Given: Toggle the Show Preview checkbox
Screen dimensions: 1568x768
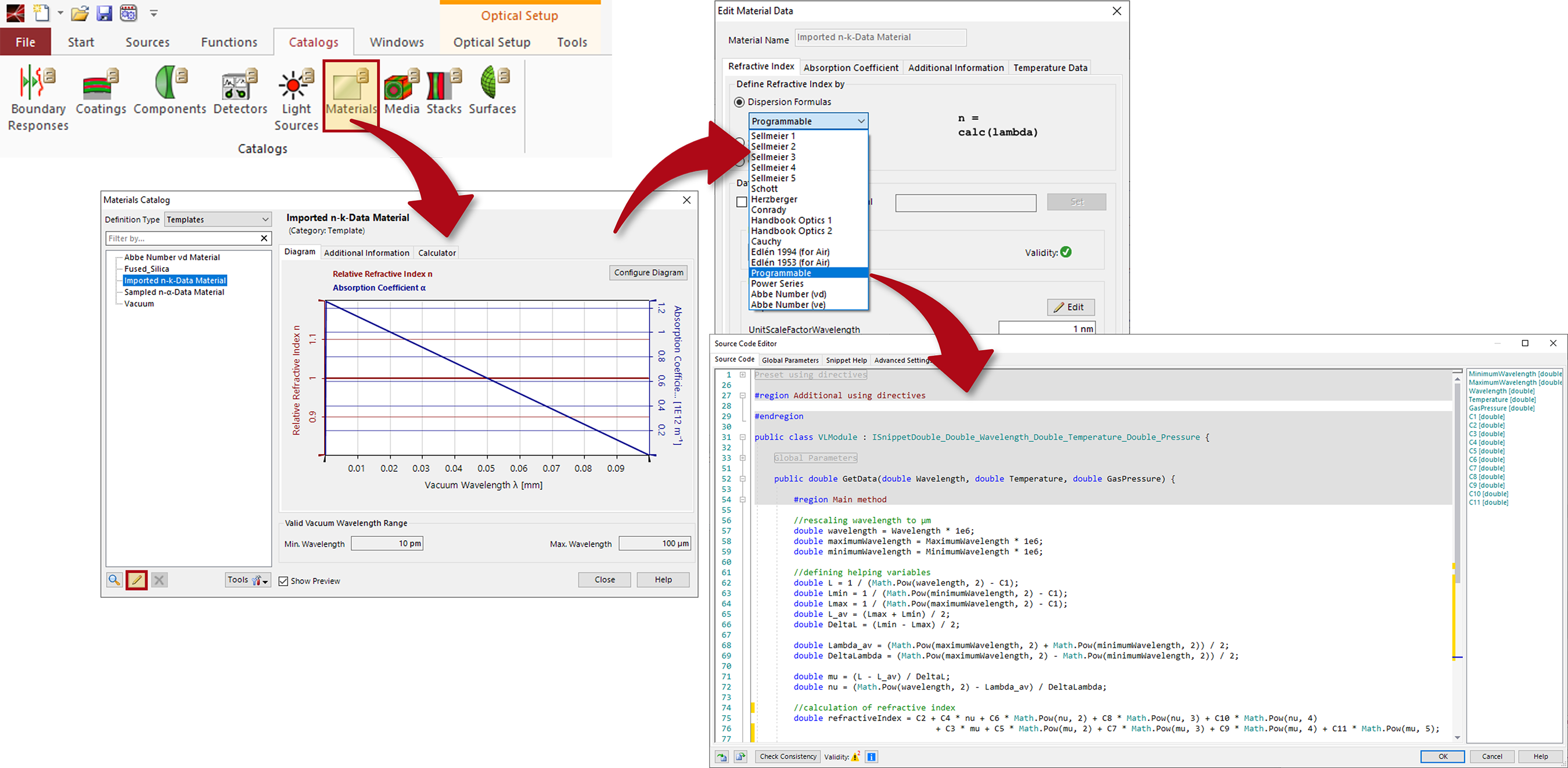Looking at the screenshot, I should [x=283, y=580].
